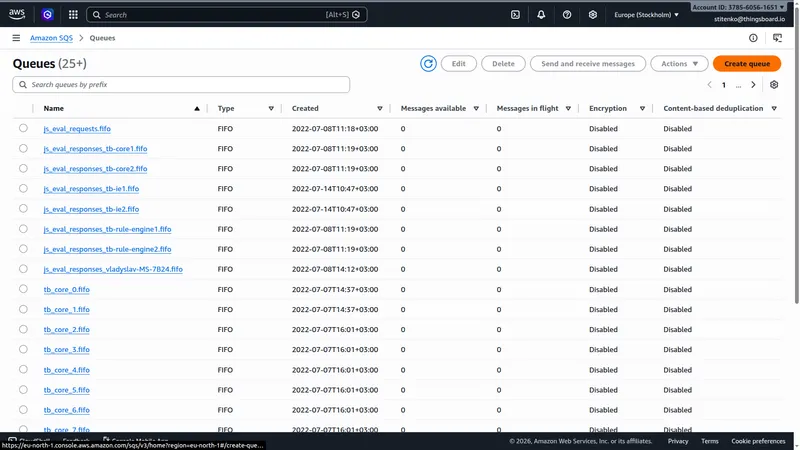The height and width of the screenshot is (450, 800).
Task: Sort by Type column arrow
Action: tap(271, 109)
